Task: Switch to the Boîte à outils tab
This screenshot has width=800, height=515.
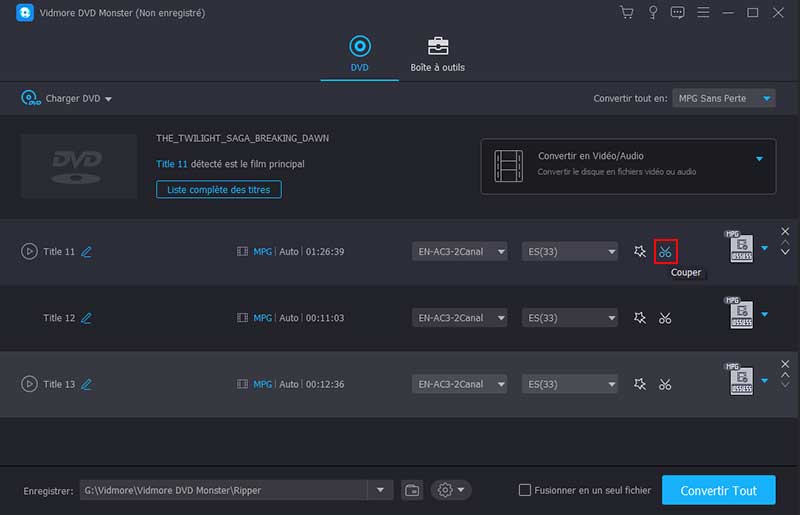Action: click(437, 54)
